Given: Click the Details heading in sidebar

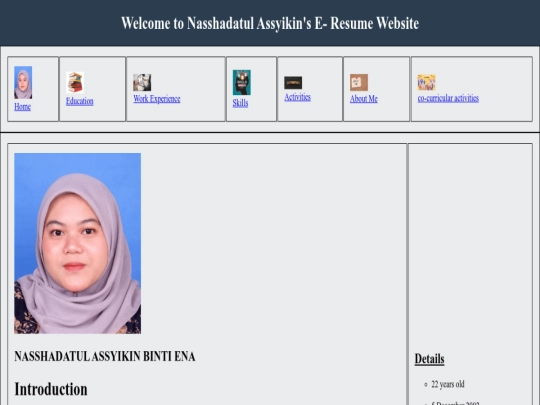Looking at the screenshot, I should 429,359.
